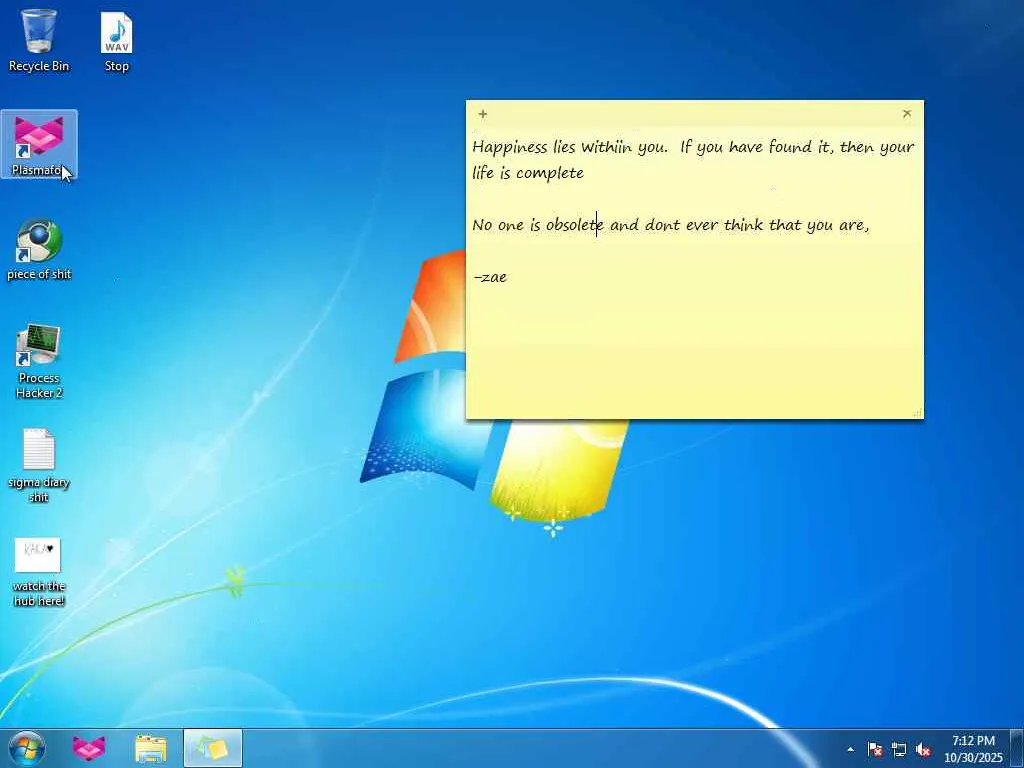
Task: Click the 'life is complete' text line
Action: (x=528, y=173)
